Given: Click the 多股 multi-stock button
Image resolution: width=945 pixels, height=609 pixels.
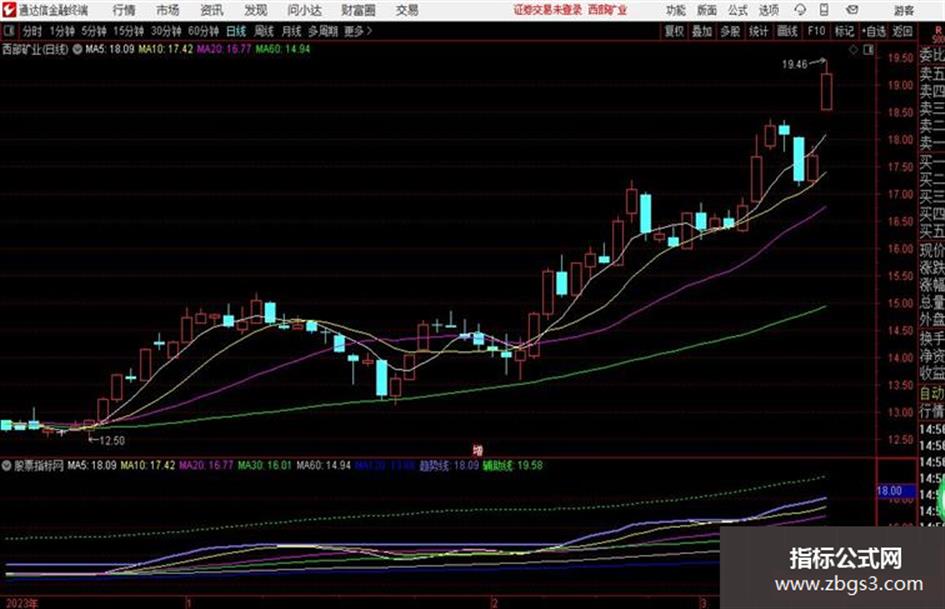Looking at the screenshot, I should click(730, 31).
